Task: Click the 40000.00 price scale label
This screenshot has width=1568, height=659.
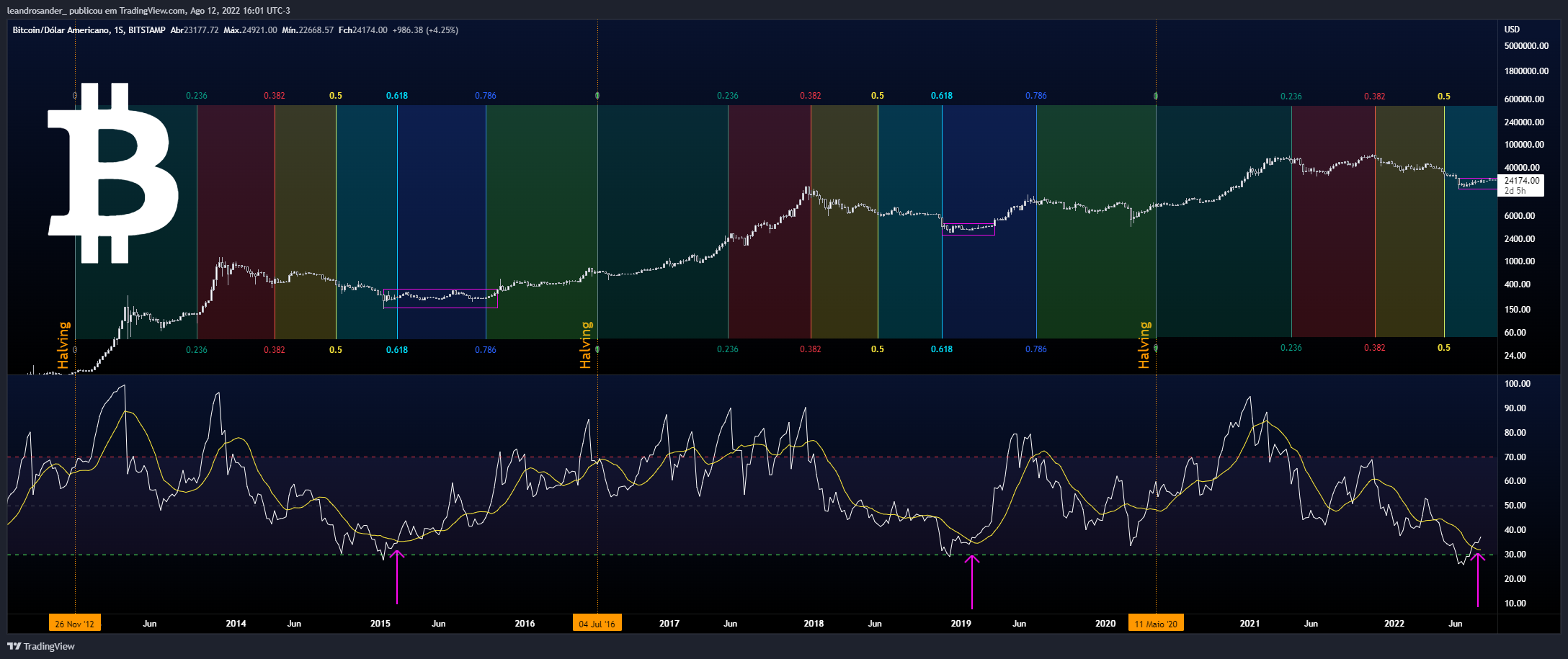Action: click(1522, 168)
